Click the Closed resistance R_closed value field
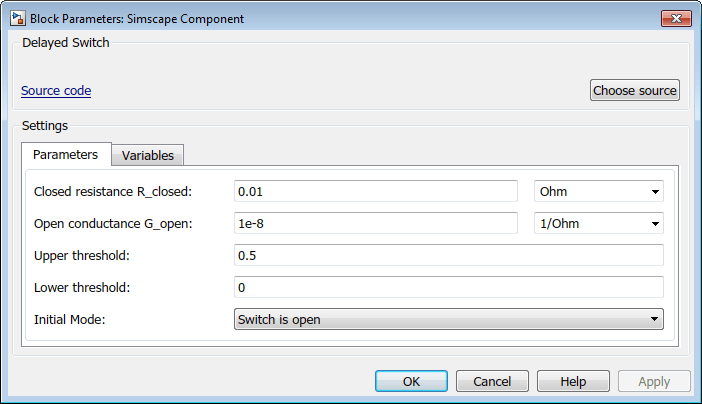Viewport: 702px width, 404px height. (x=375, y=191)
